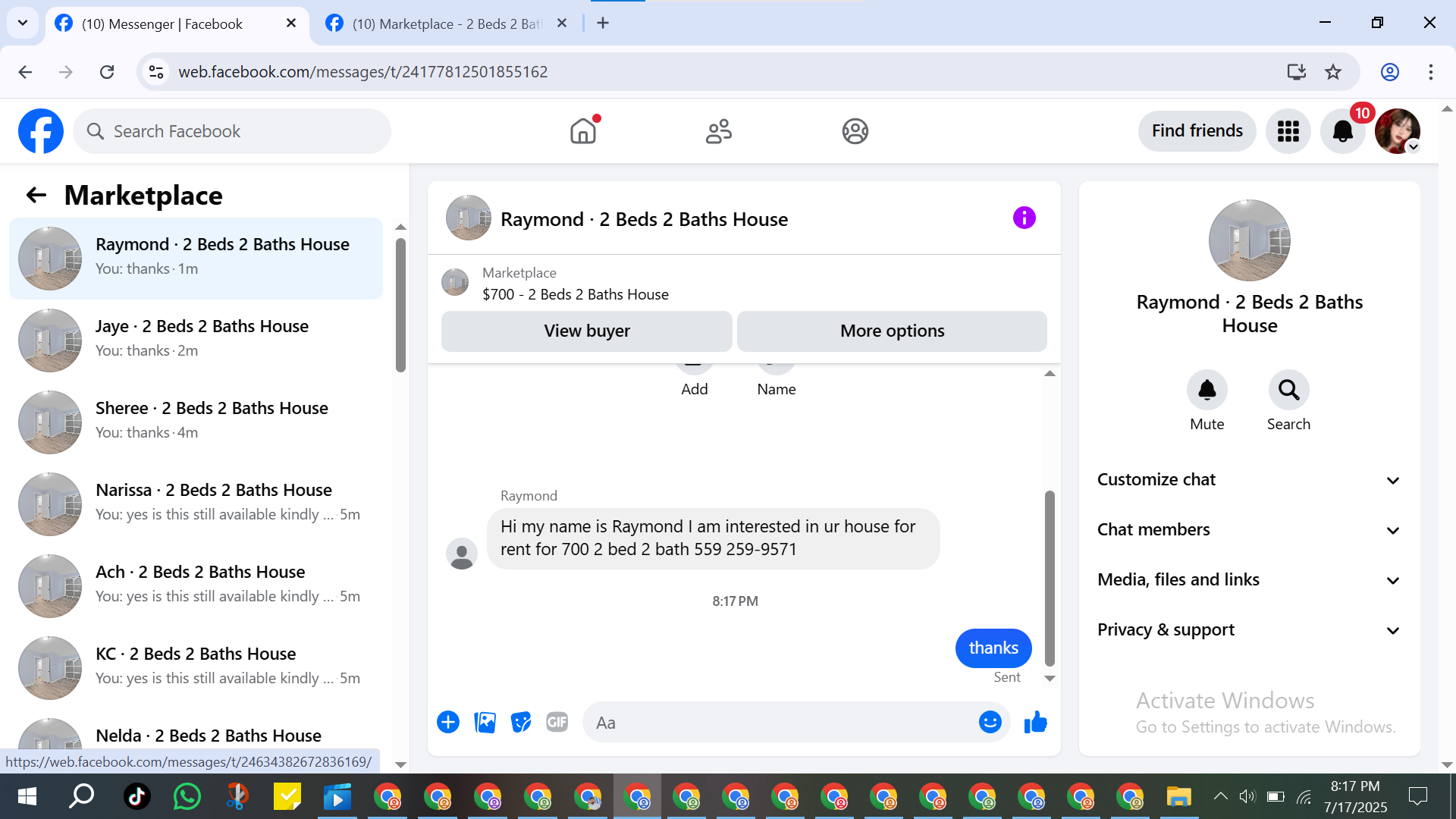1456x819 pixels.
Task: Expand Privacy & support section
Action: pos(1249,630)
